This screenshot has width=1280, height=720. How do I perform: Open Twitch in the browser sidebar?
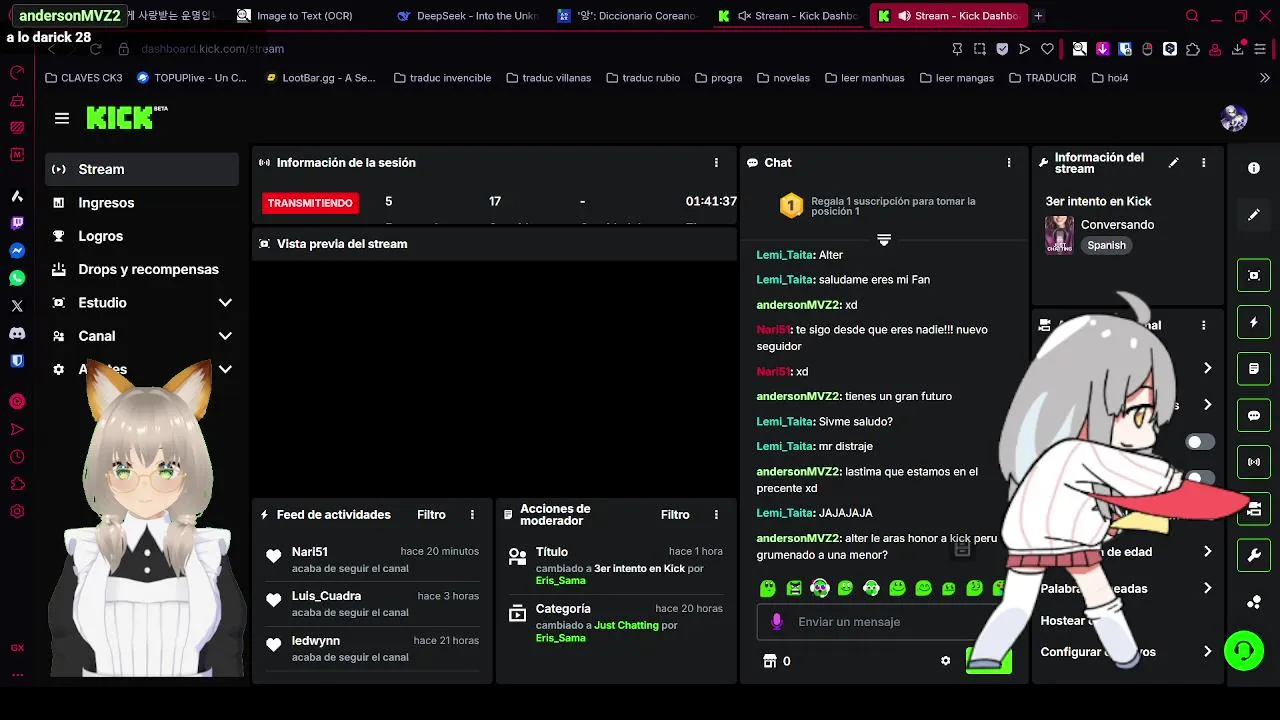coord(17,224)
